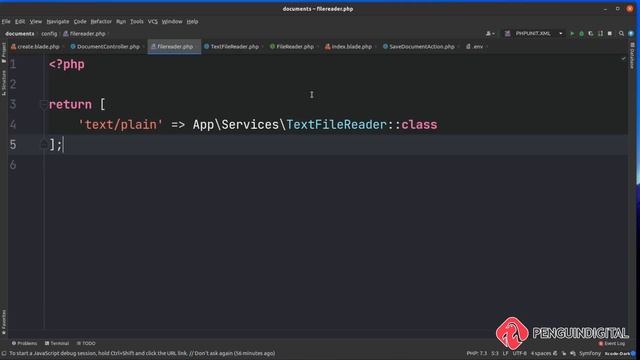Open the Structure tool window
Screen dimensions: 640x360
click(4, 83)
